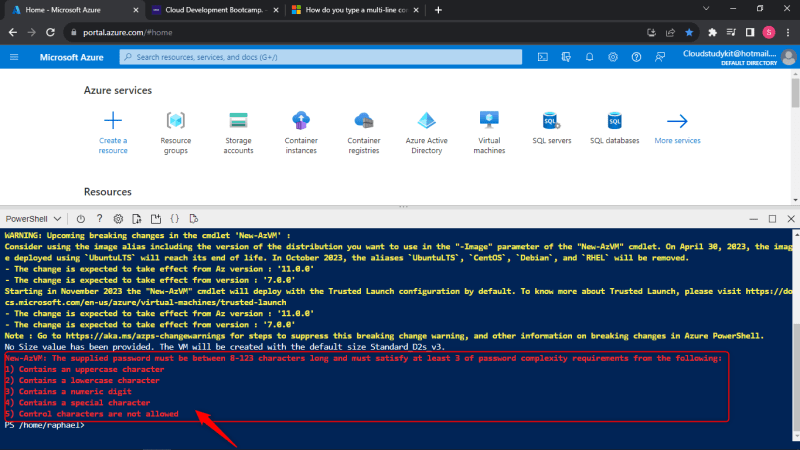800x450 pixels.
Task: Minimize the Cloud Shell pane
Action: (754, 219)
